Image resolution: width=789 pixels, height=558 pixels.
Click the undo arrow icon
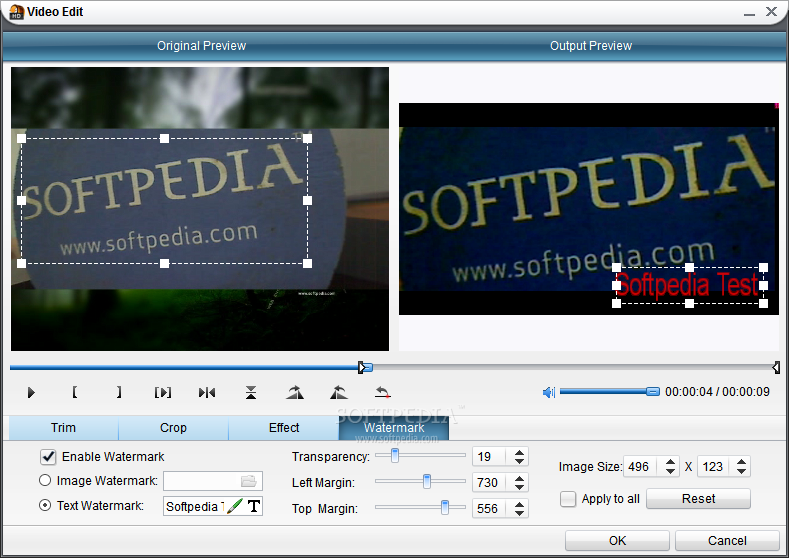[x=383, y=392]
